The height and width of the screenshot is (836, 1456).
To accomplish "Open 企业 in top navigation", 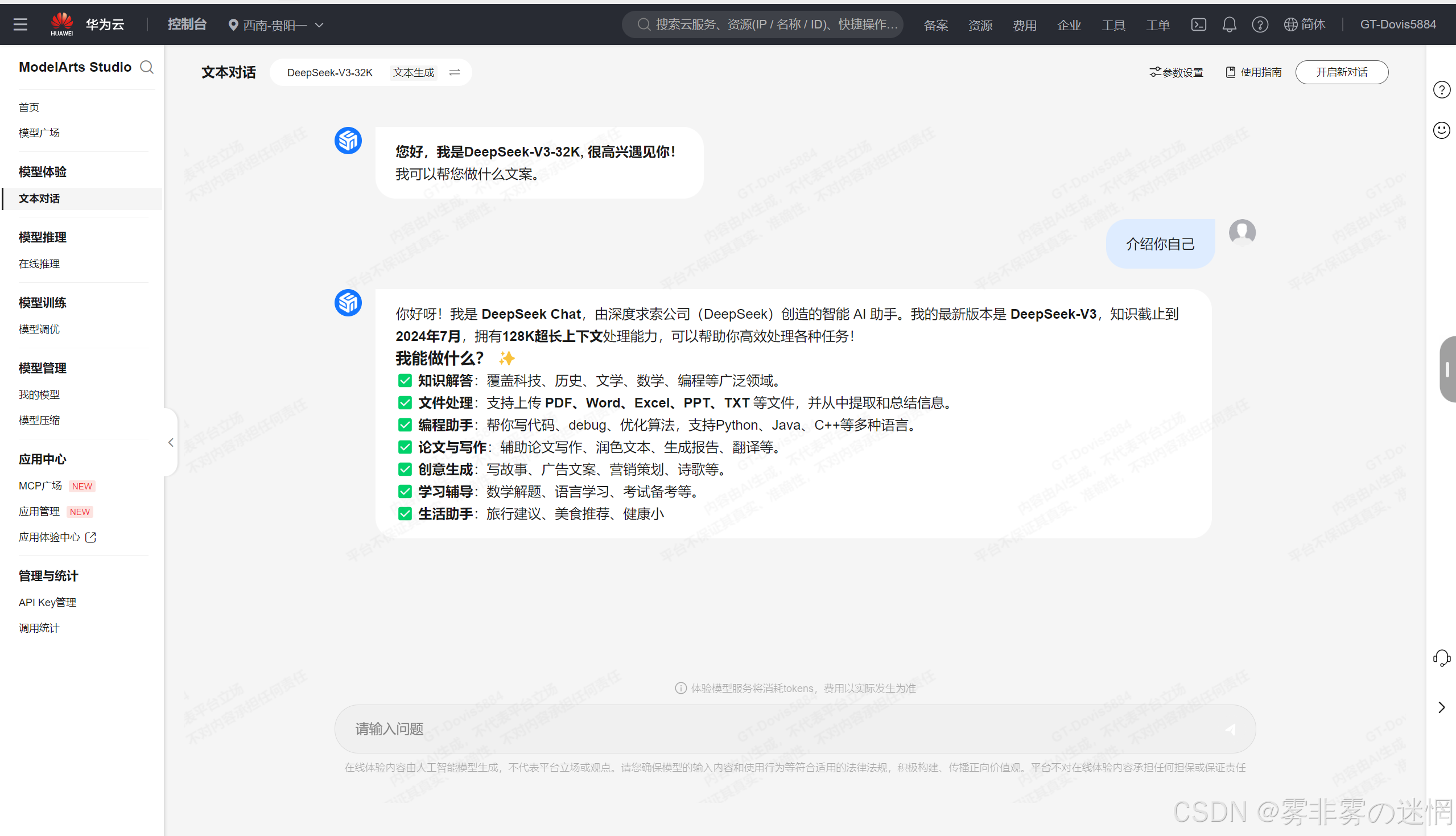I will [x=1069, y=25].
